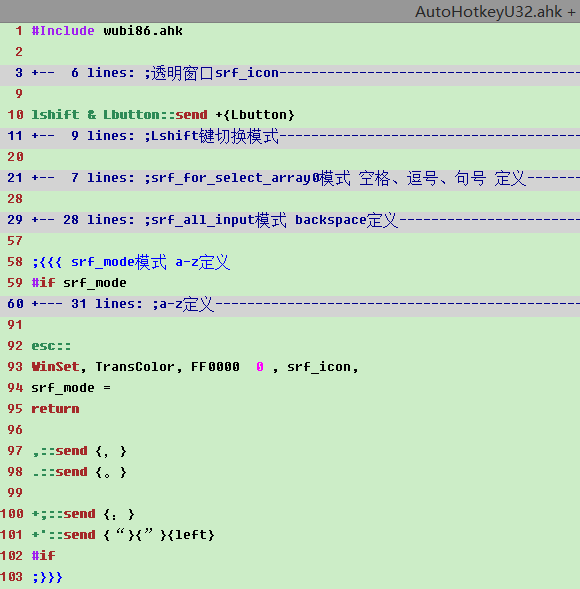
Task: Click line number 92 in the gutter
Action: pyautogui.click(x=15, y=346)
